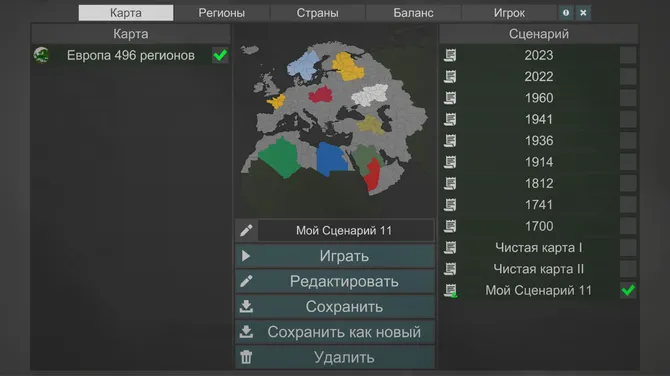Select scenario 1741
This screenshot has height=376, width=670.
(x=539, y=205)
